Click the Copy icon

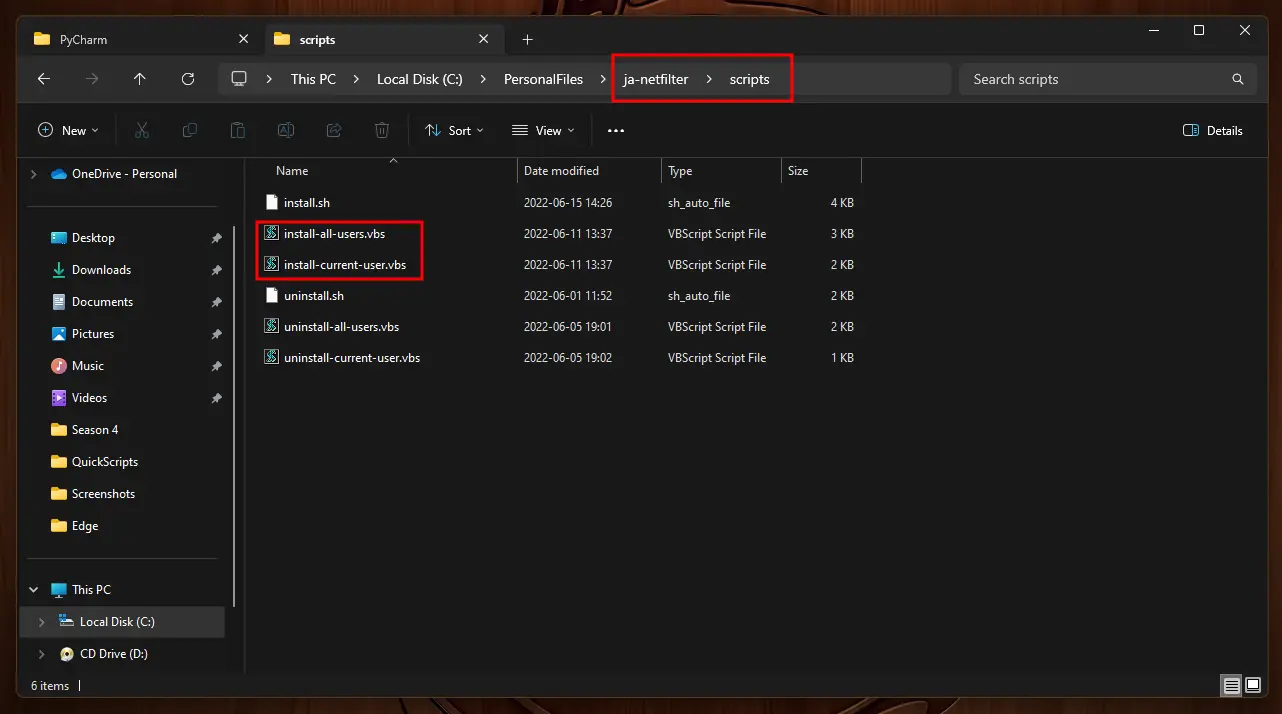pyautogui.click(x=189, y=130)
